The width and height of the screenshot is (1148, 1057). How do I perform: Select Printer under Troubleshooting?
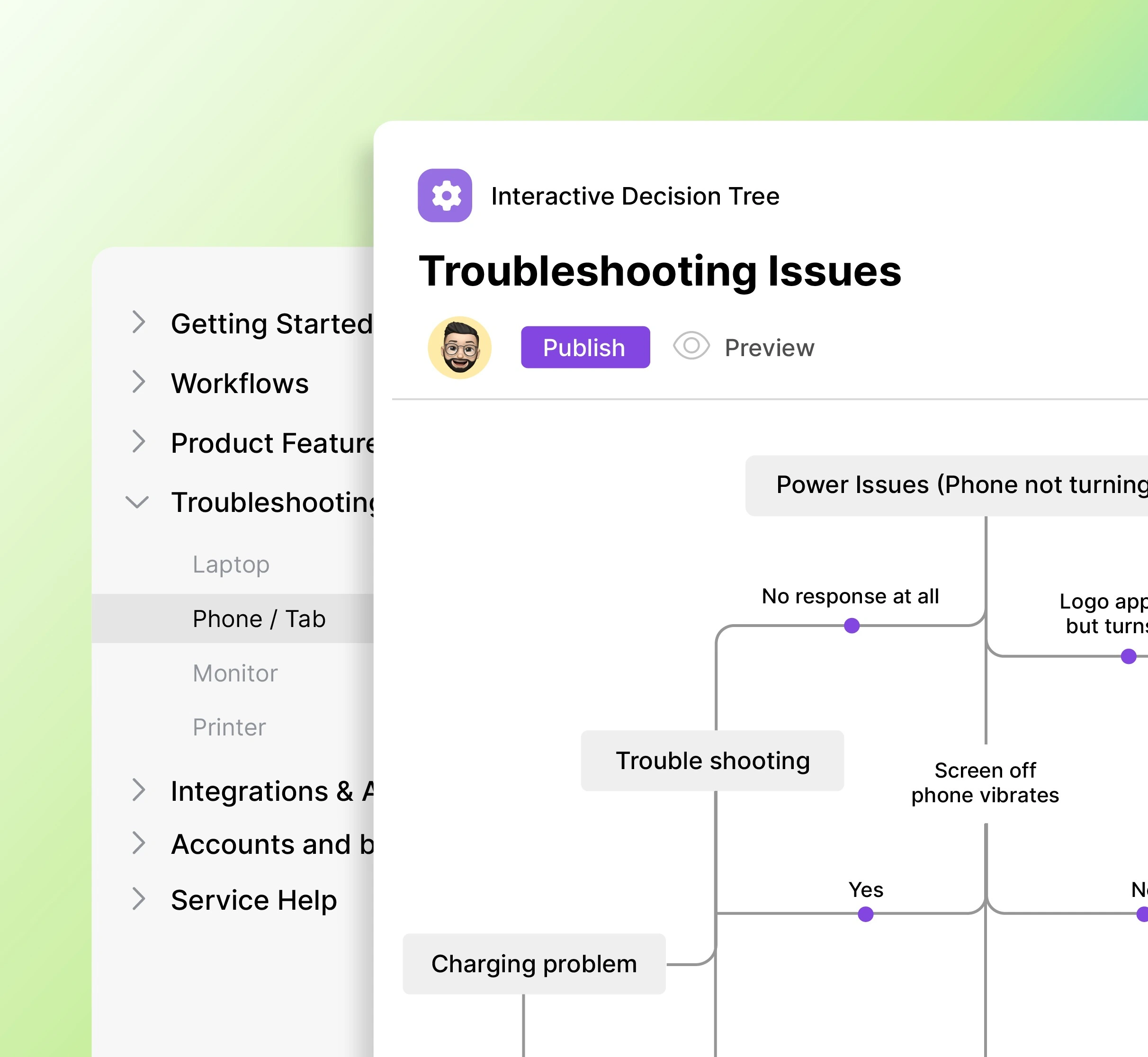coord(229,727)
